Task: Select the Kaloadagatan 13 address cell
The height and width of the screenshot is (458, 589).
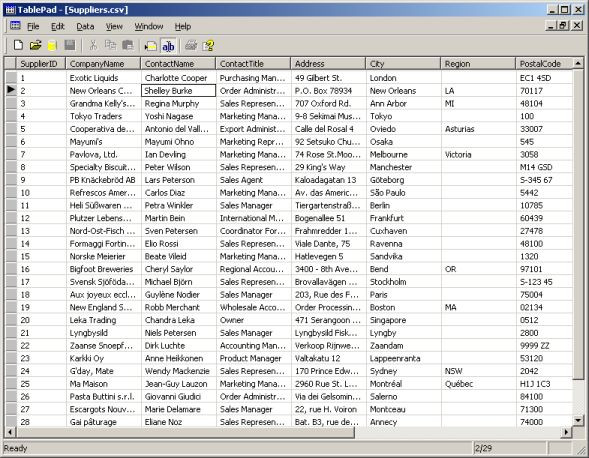Action: 328,180
